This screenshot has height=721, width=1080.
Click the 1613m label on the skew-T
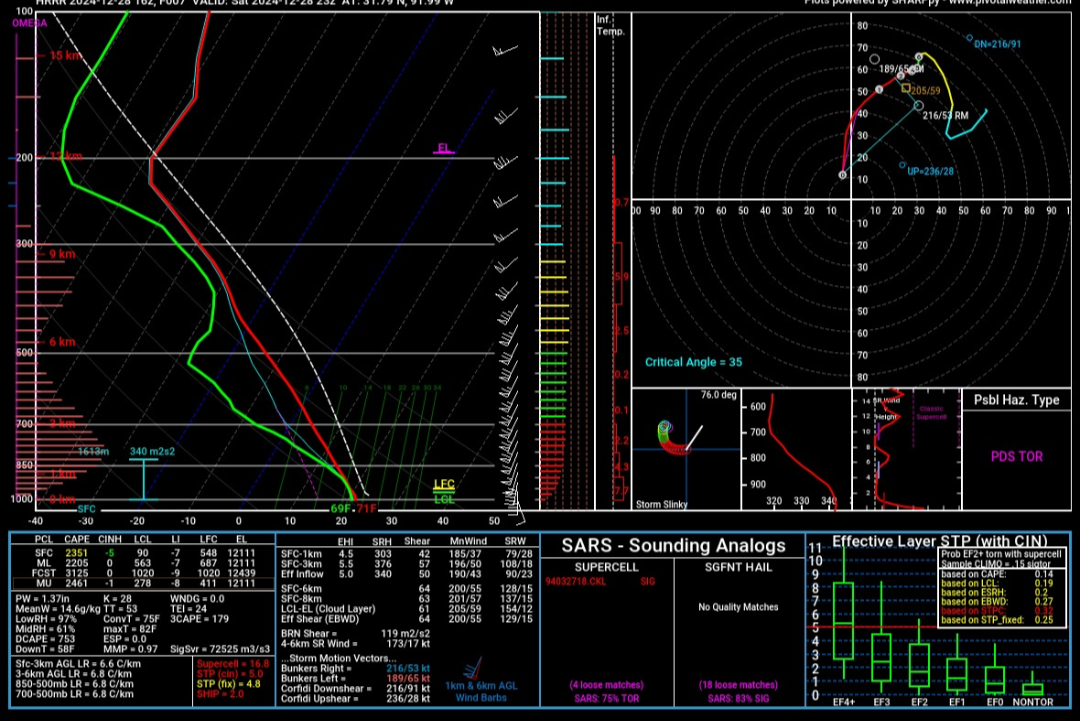coord(94,451)
